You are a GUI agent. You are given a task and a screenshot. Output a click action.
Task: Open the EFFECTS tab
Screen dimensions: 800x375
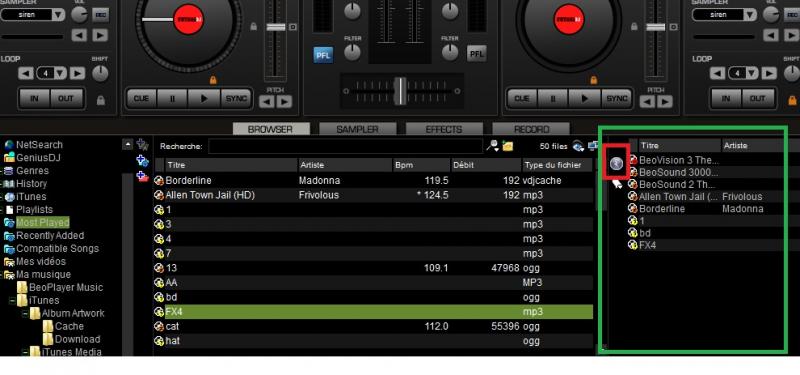point(444,130)
